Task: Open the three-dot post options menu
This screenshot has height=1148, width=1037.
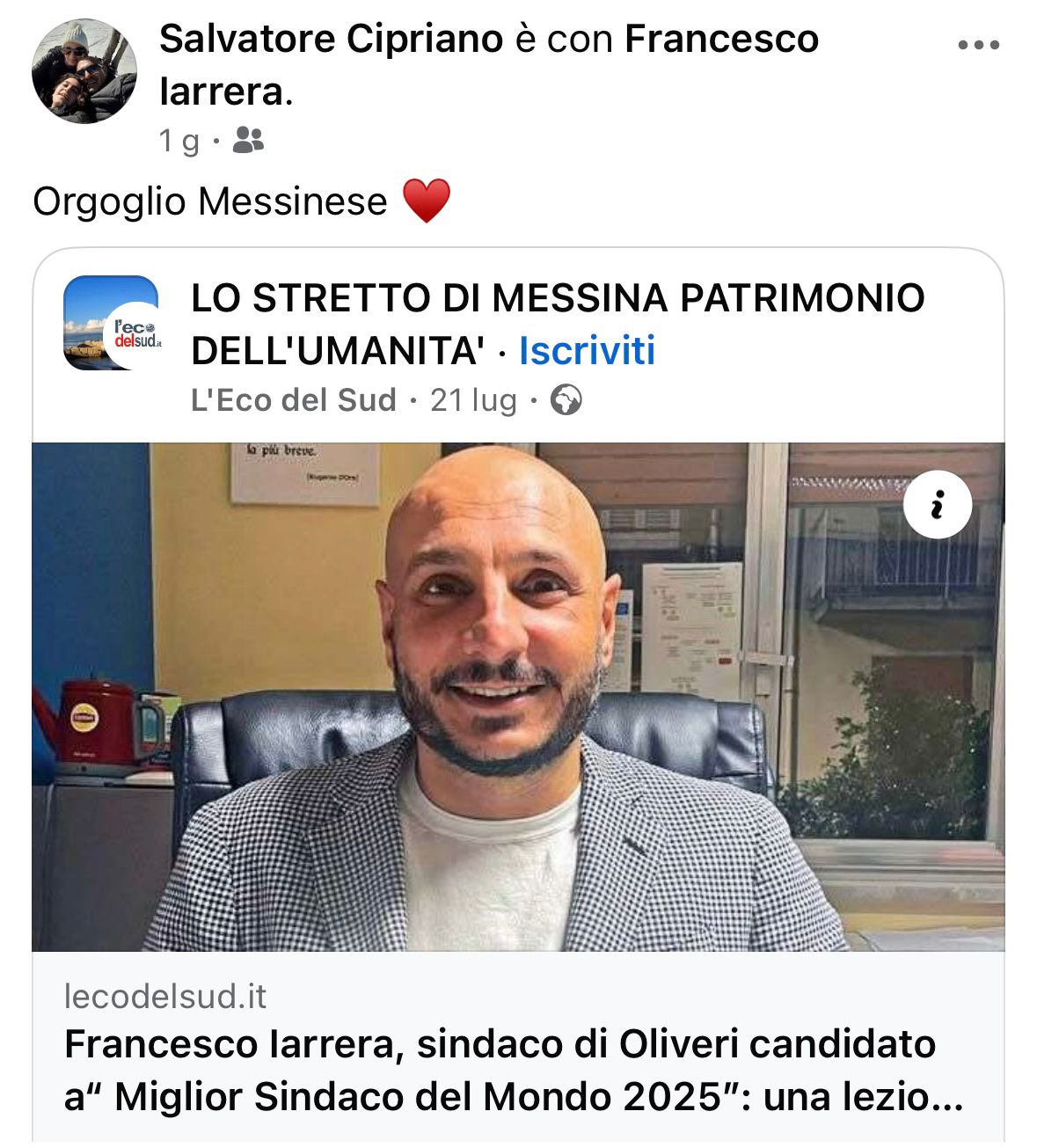Action: [978, 45]
